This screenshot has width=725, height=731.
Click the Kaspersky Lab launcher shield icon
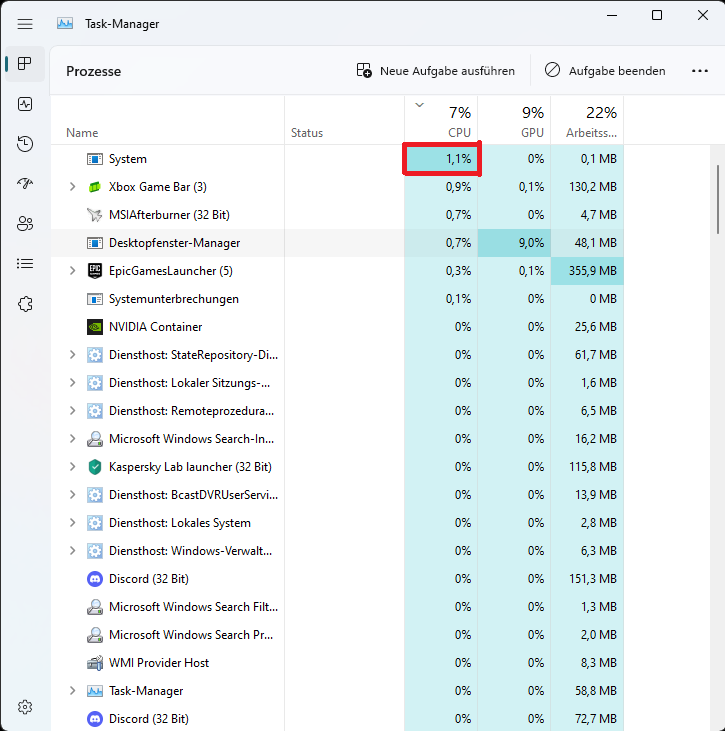[95, 467]
